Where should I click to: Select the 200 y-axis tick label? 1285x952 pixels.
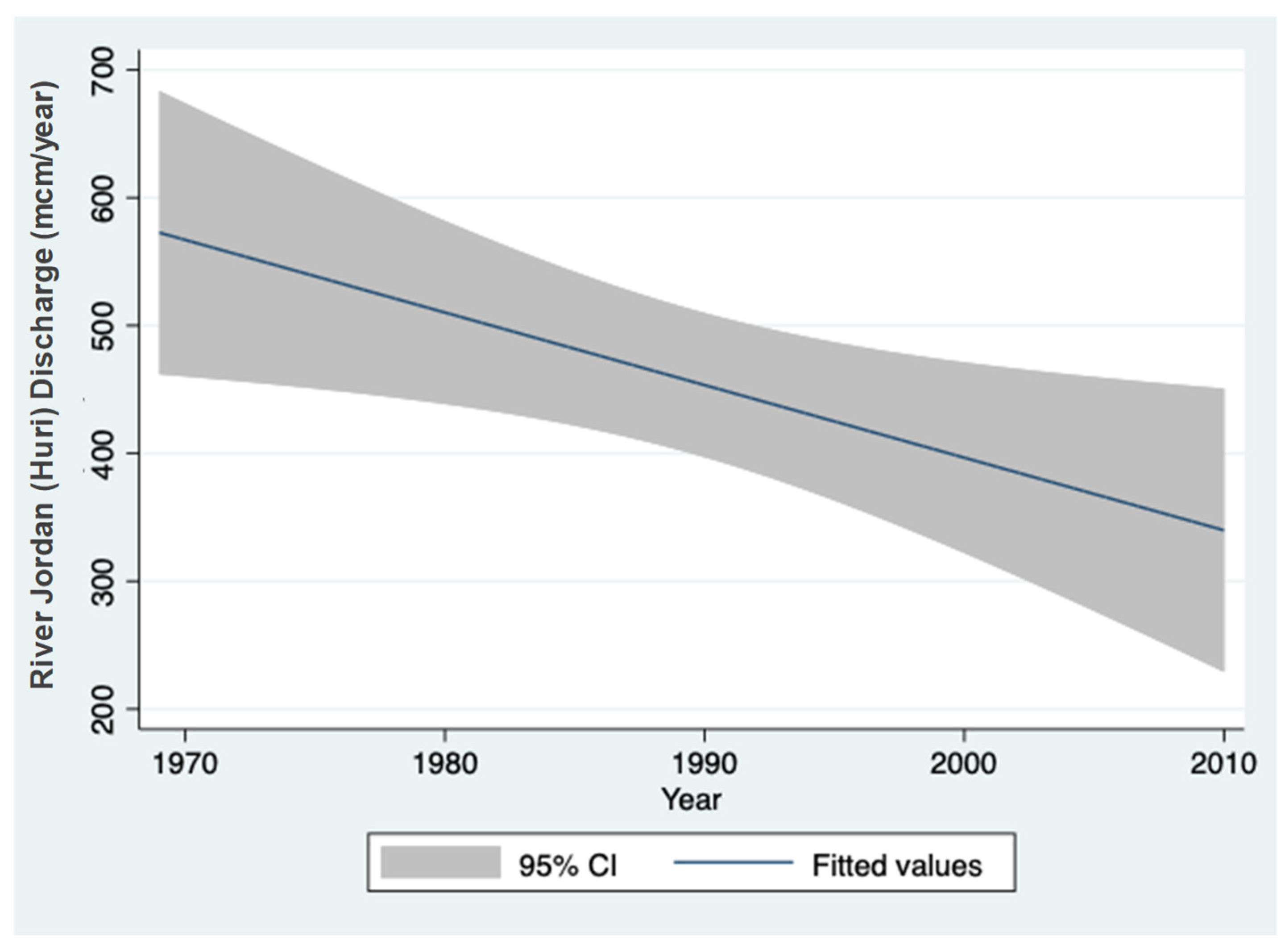tap(104, 709)
